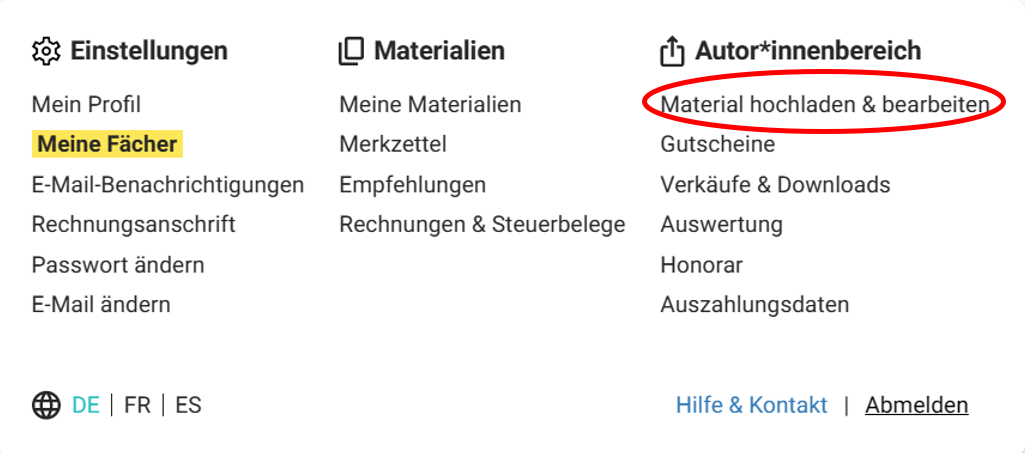Switch language to ES
Image resolution: width=1025 pixels, height=453 pixels.
pos(188,405)
